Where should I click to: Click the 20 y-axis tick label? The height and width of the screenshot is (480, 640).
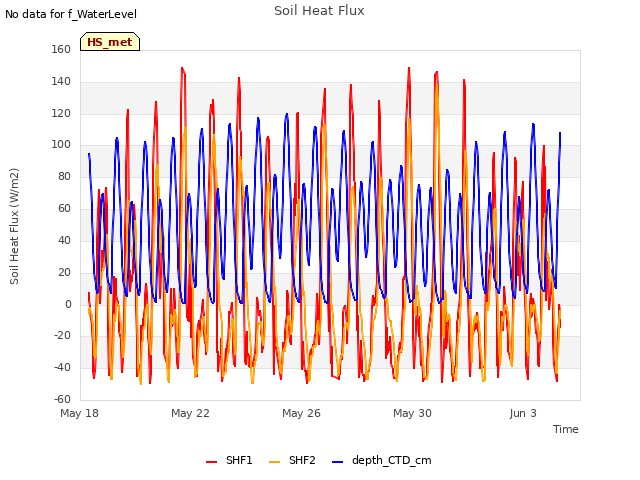tap(64, 272)
